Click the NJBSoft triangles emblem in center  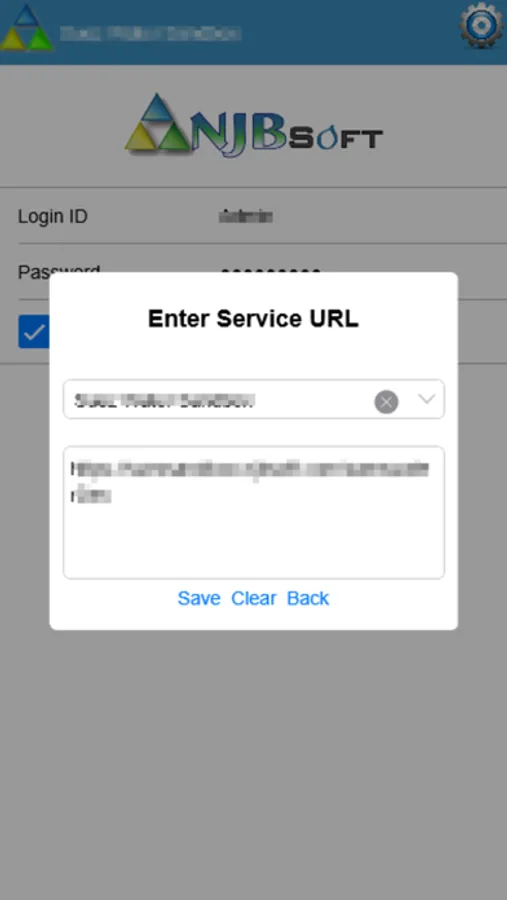pos(157,122)
